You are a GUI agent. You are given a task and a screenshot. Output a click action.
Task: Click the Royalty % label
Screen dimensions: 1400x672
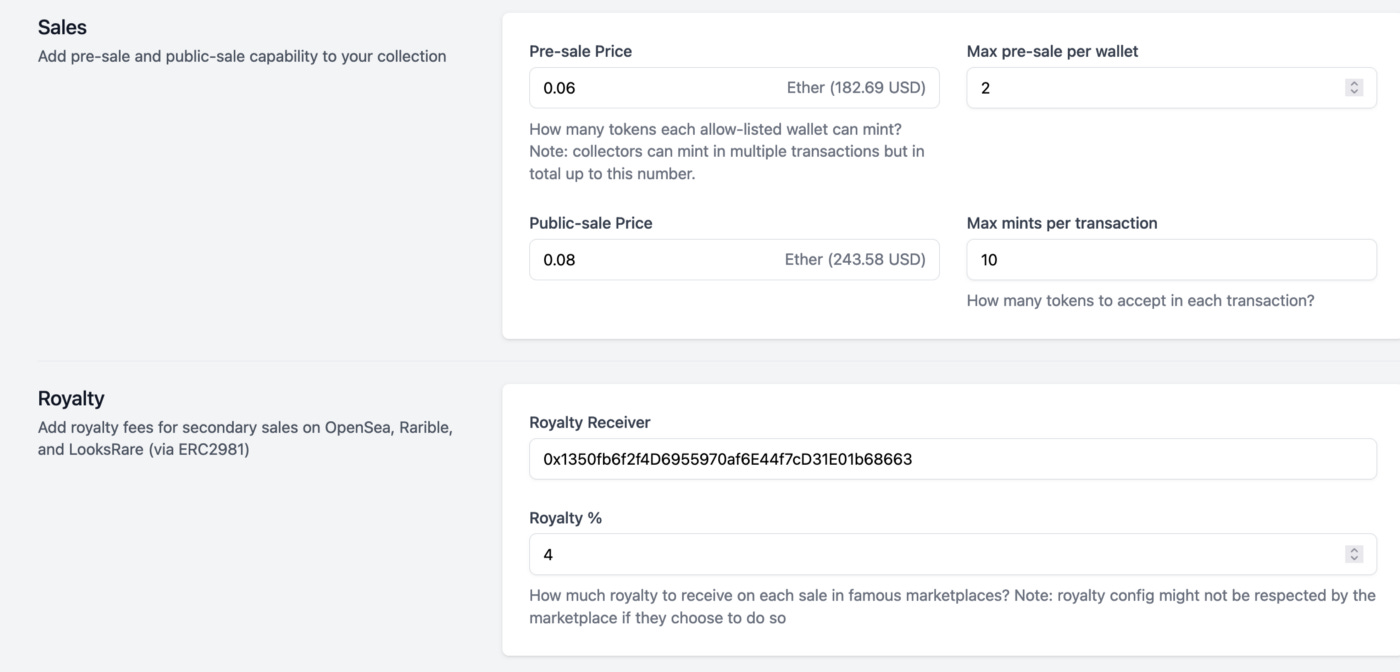pyautogui.click(x=566, y=518)
